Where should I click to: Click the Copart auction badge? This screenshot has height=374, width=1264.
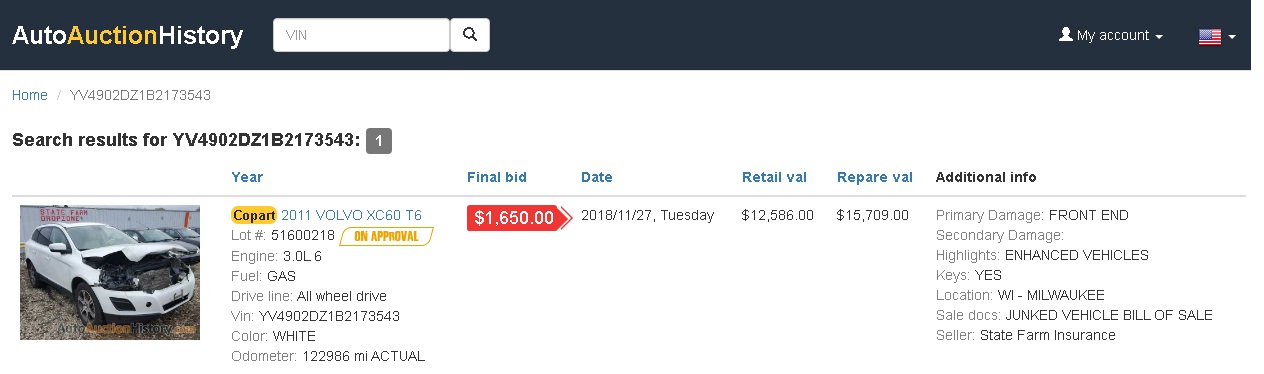(254, 215)
